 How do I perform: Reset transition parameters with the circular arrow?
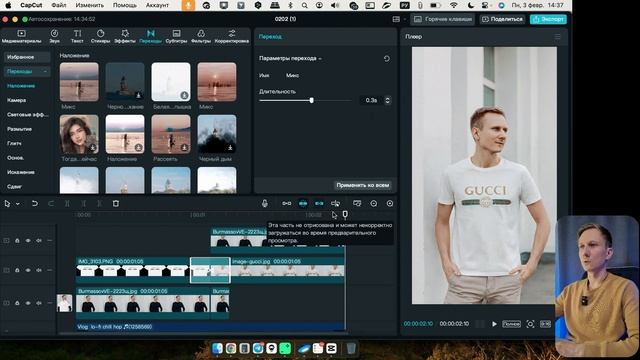pos(387,59)
